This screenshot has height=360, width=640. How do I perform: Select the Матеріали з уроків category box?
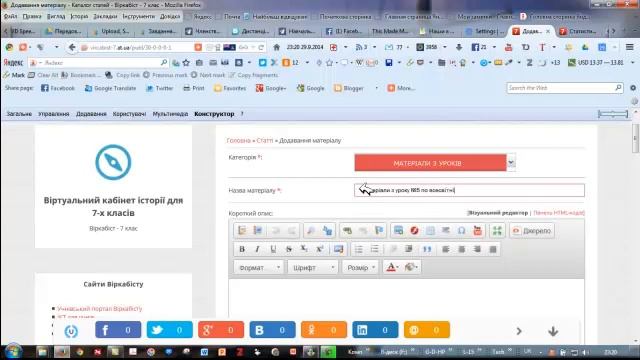430,163
